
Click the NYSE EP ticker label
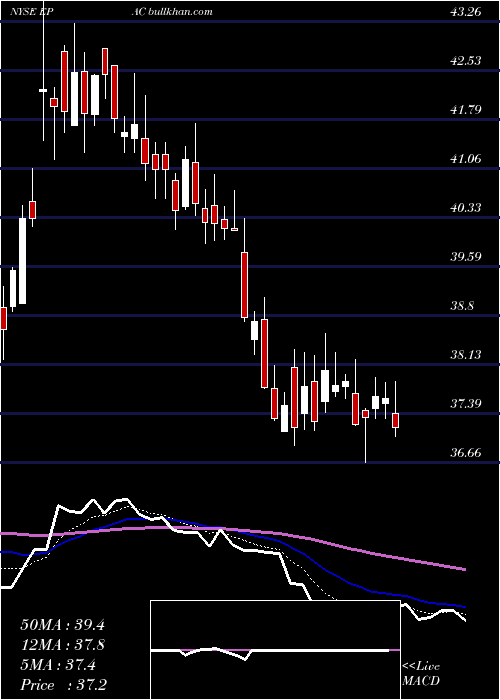tap(31, 12)
